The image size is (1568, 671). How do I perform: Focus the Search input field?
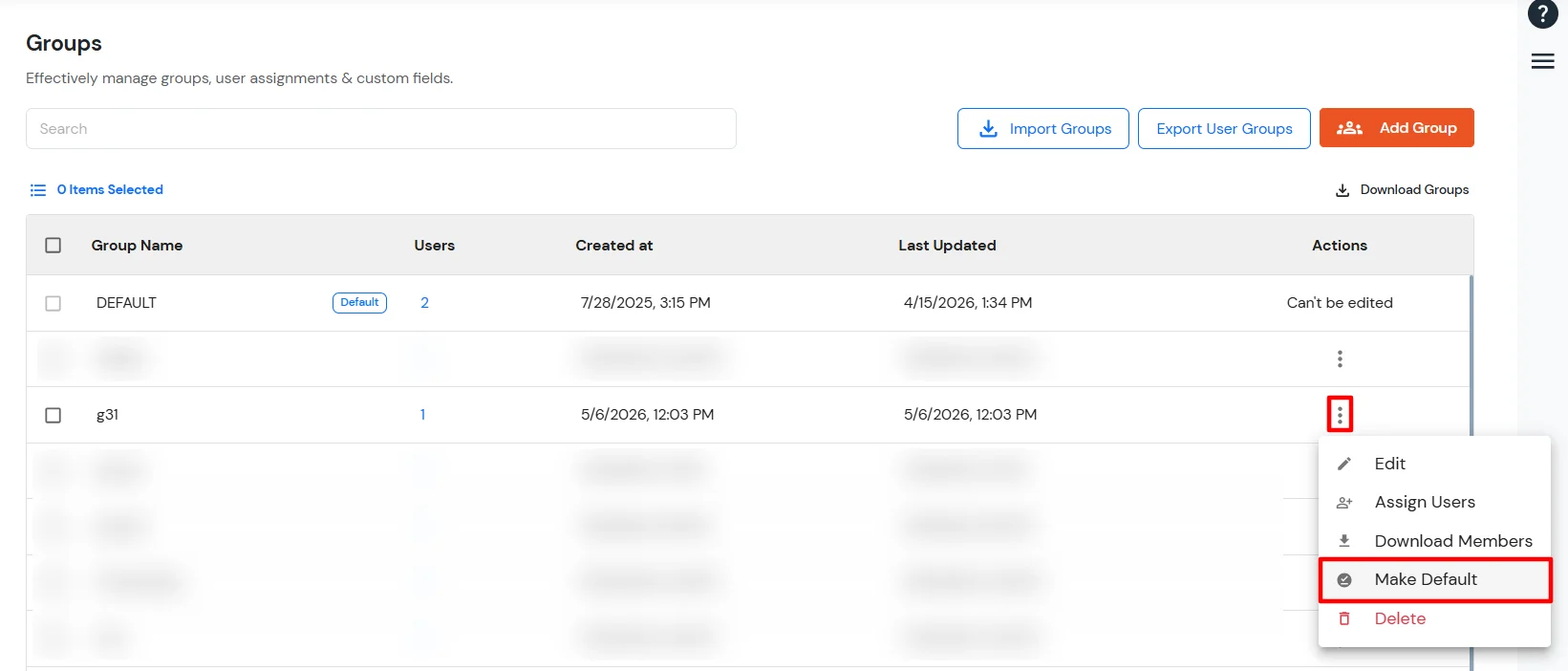click(381, 128)
